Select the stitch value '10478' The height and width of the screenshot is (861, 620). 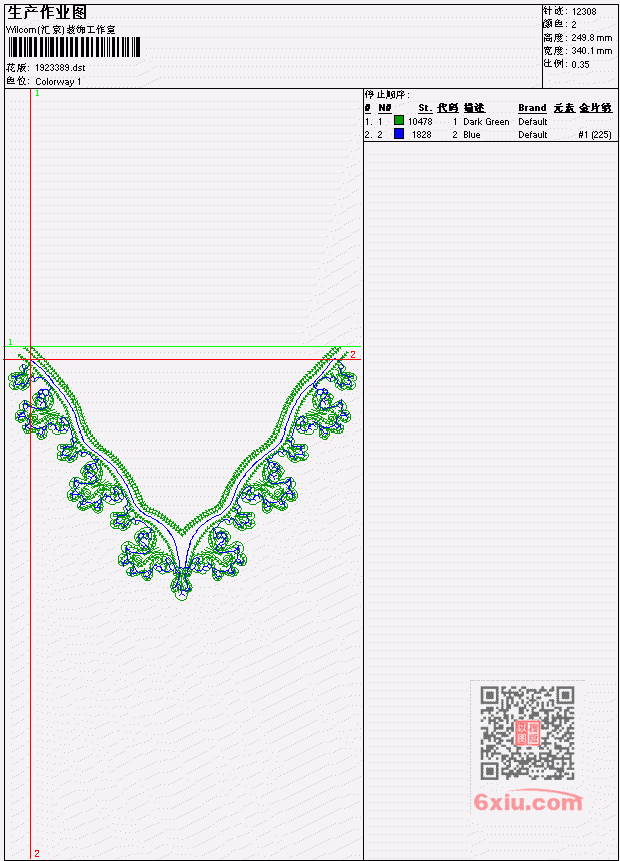pos(420,121)
